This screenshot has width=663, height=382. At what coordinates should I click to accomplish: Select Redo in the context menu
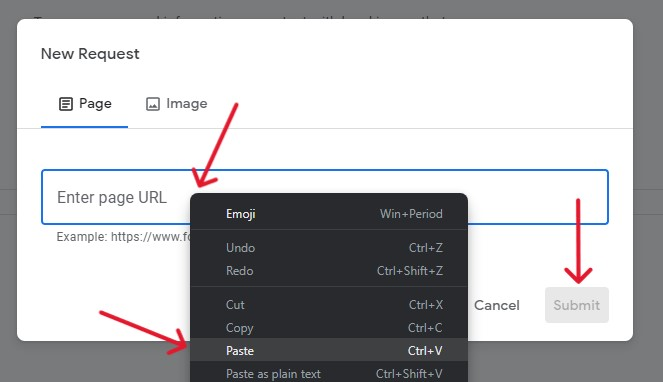point(329,271)
